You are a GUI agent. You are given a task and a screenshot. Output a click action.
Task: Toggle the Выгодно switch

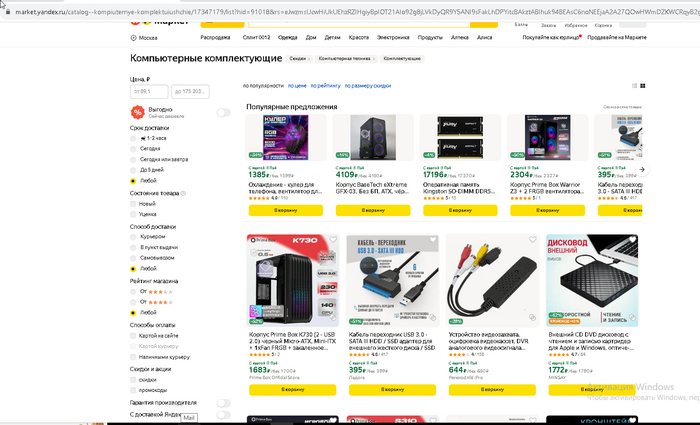click(224, 112)
